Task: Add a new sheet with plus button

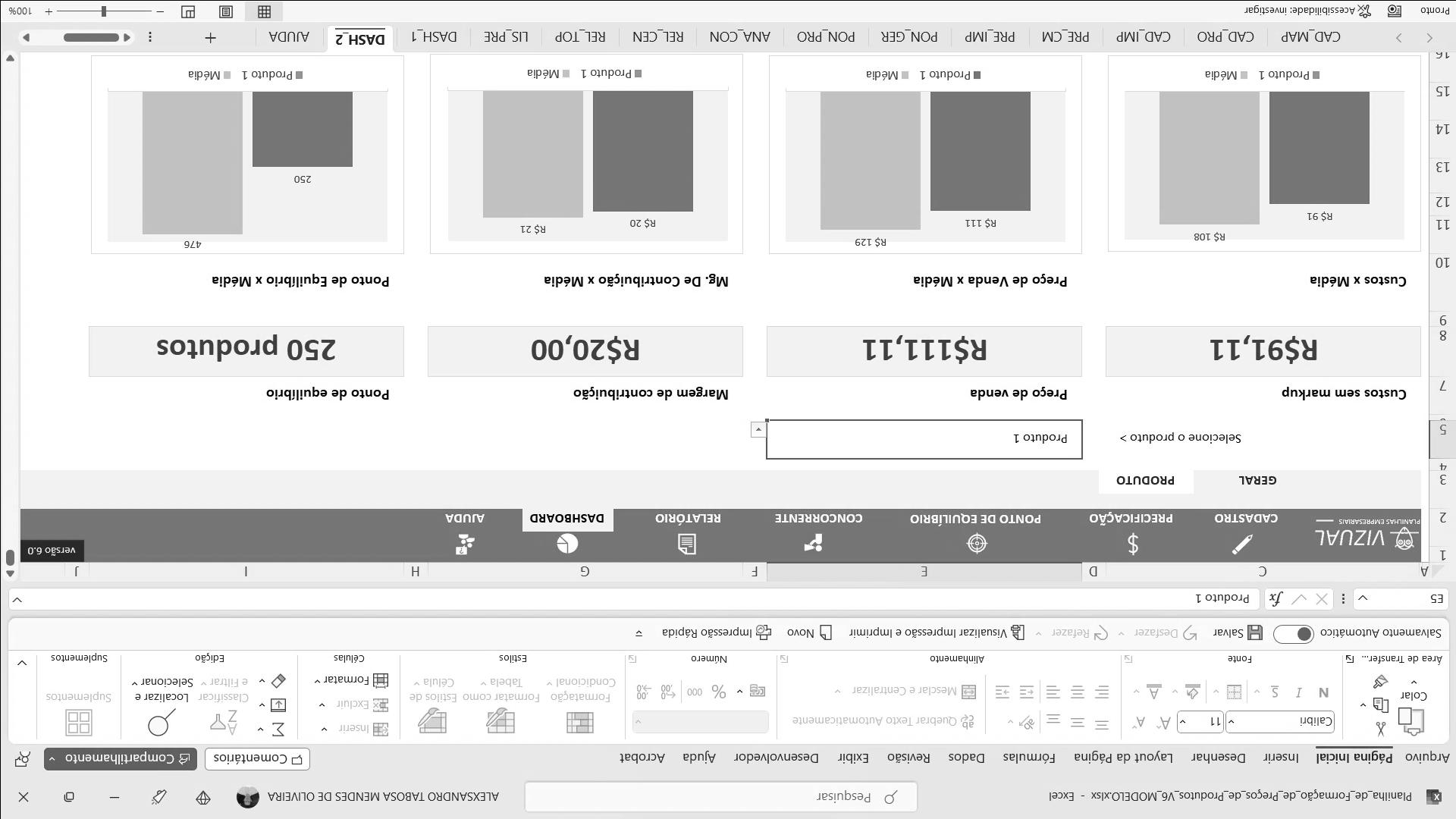Action: [210, 37]
